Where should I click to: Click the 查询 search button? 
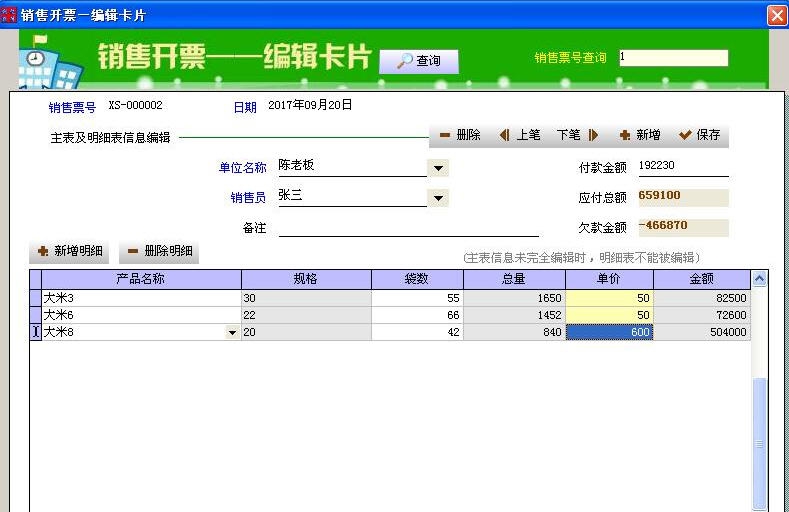(x=419, y=61)
